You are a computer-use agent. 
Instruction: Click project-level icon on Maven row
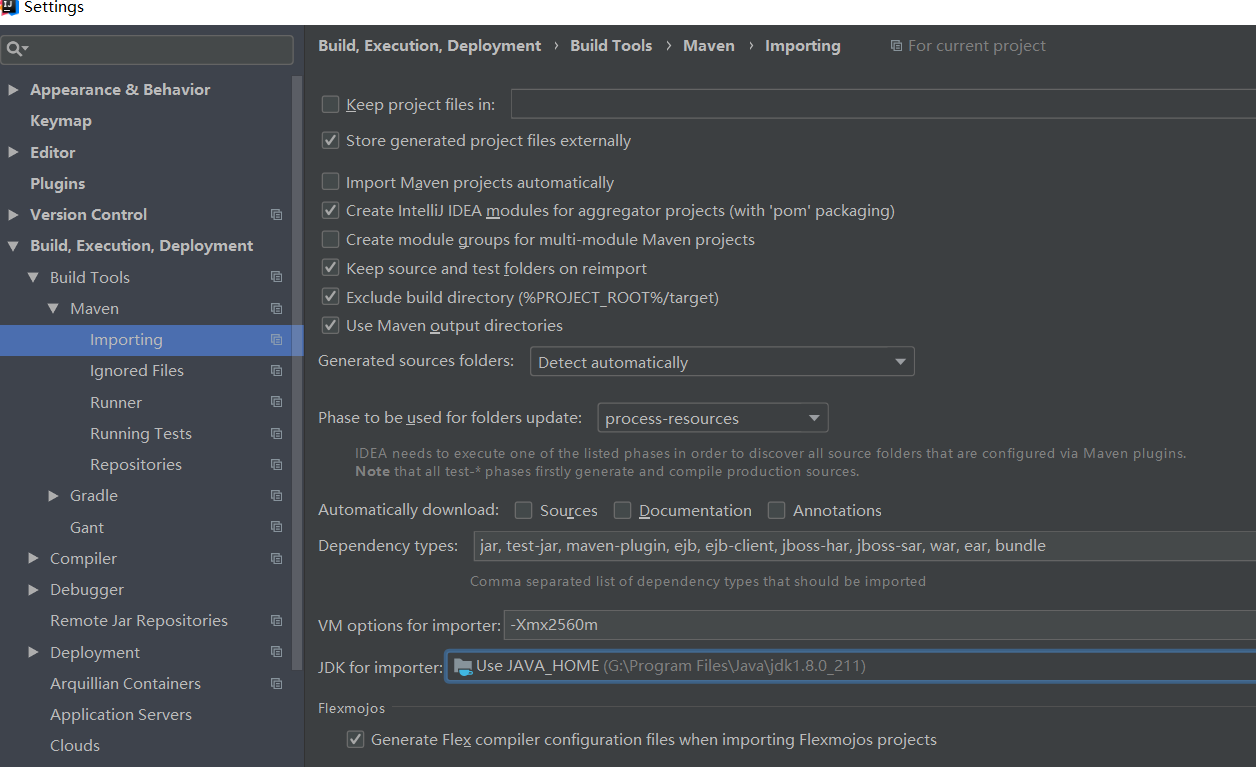[x=276, y=309]
